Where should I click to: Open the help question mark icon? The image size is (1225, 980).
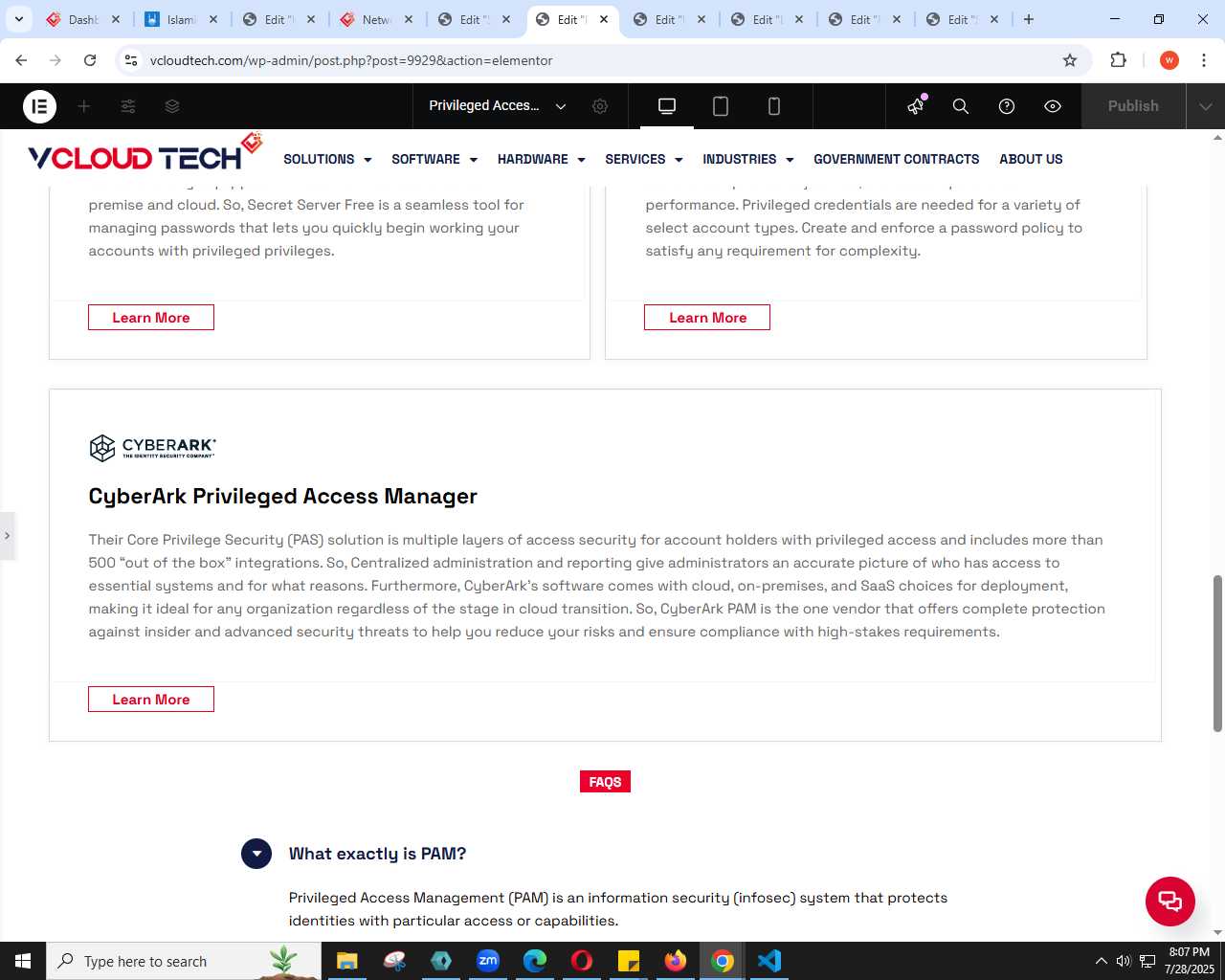point(1007,106)
